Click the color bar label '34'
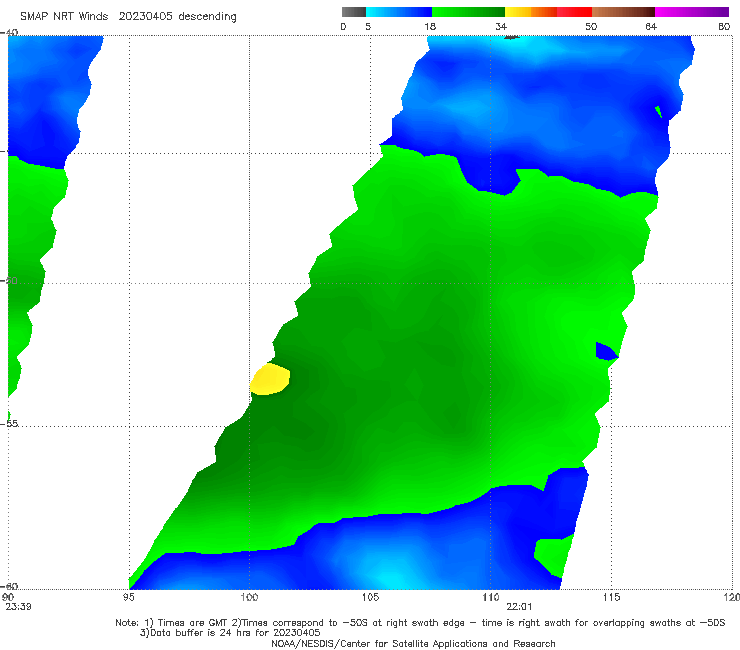 501,27
